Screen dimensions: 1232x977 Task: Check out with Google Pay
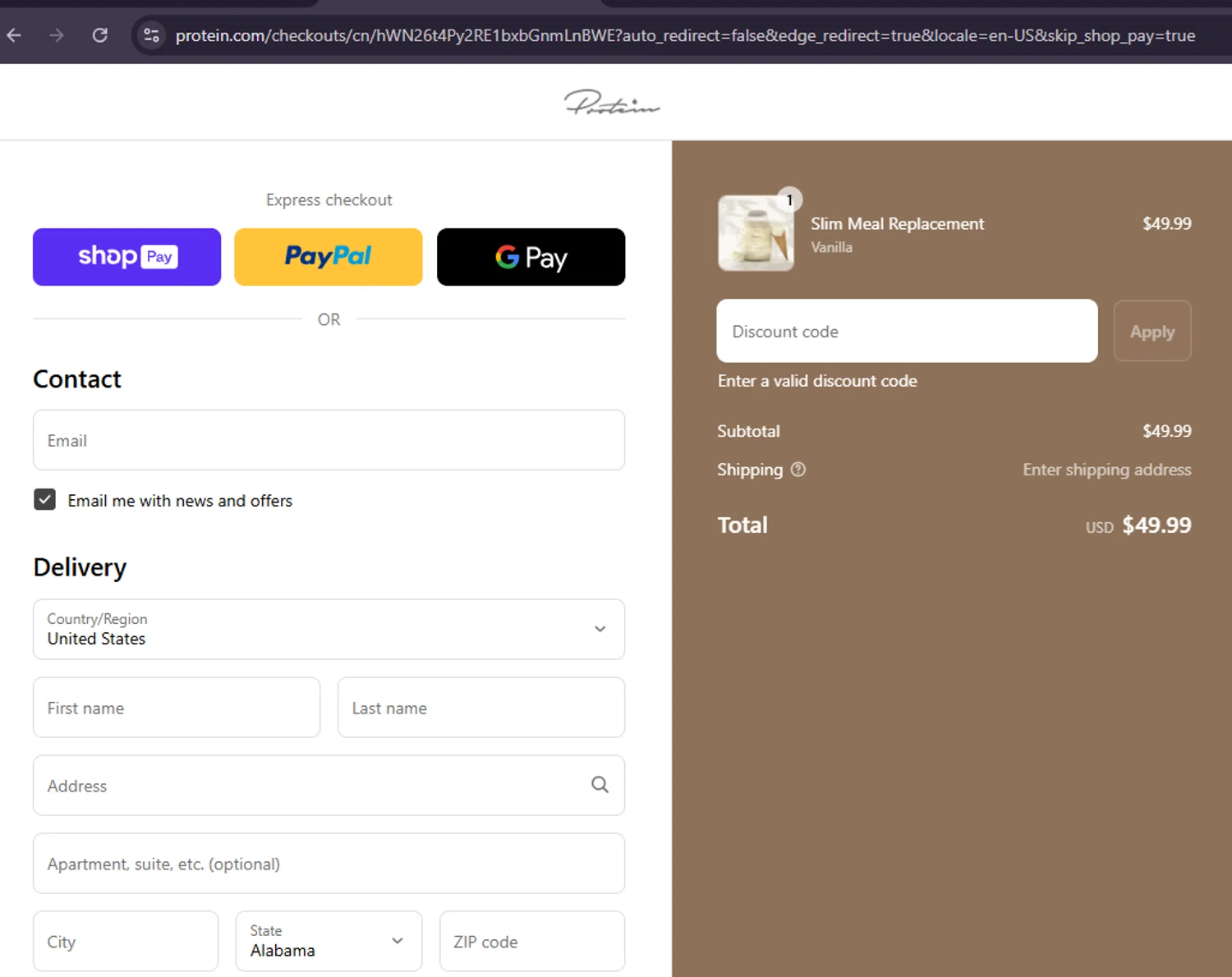(x=531, y=257)
